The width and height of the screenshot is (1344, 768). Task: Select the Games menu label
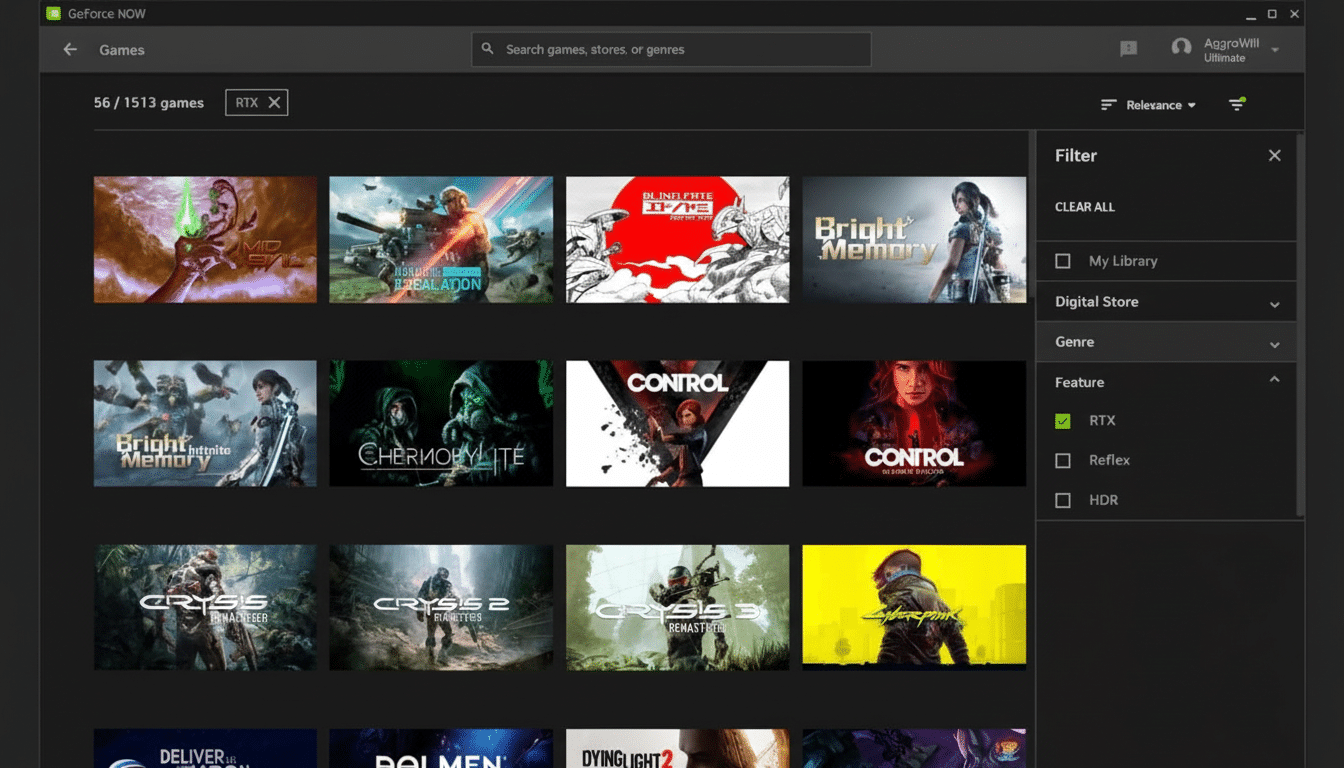click(x=121, y=49)
